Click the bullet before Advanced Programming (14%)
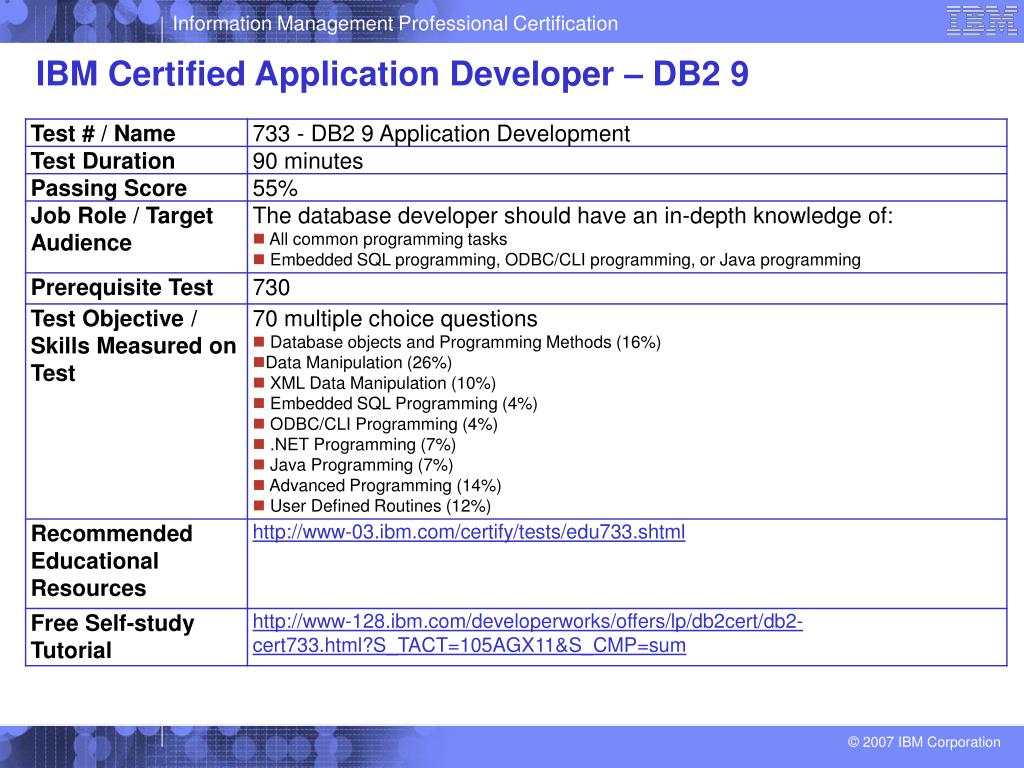Viewport: 1024px width, 768px height. [x=259, y=485]
